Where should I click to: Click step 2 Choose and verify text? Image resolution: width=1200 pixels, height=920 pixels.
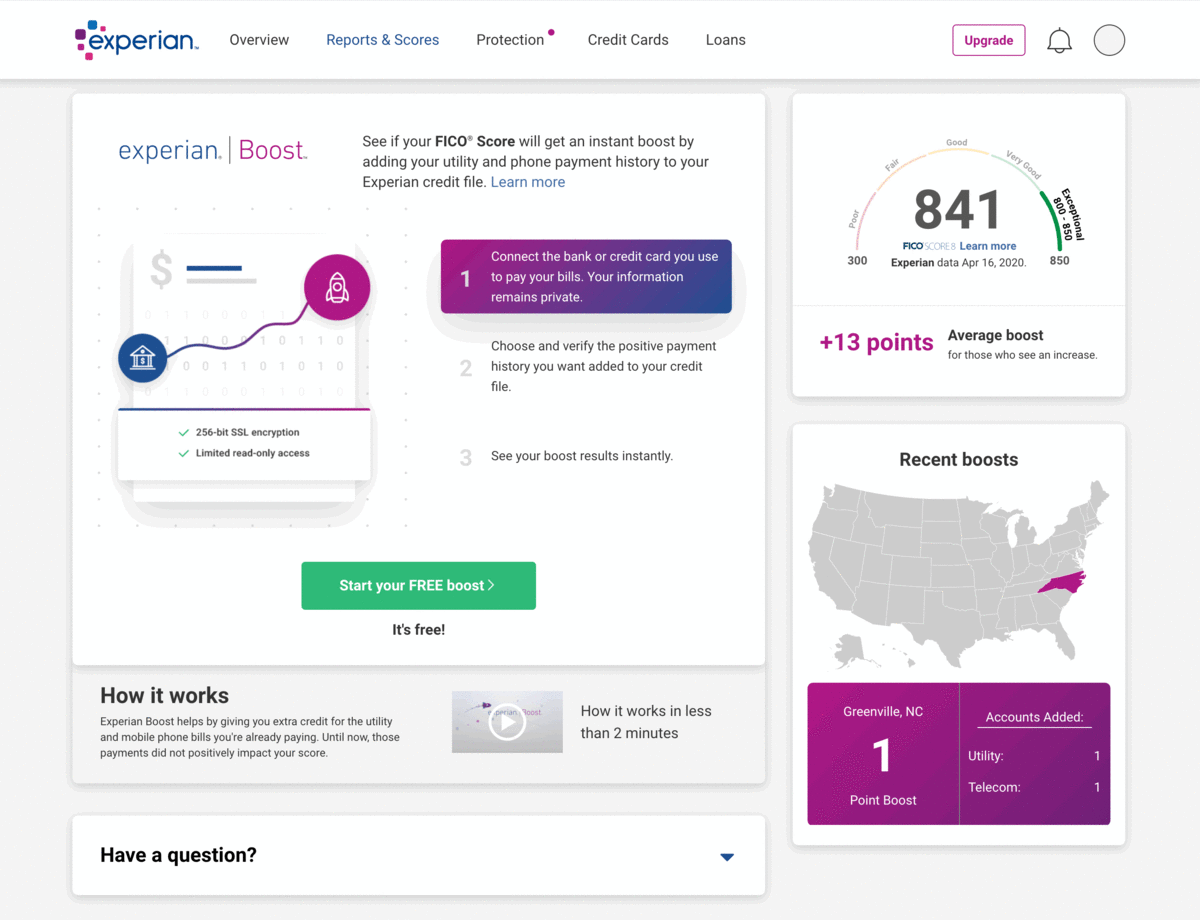click(604, 366)
